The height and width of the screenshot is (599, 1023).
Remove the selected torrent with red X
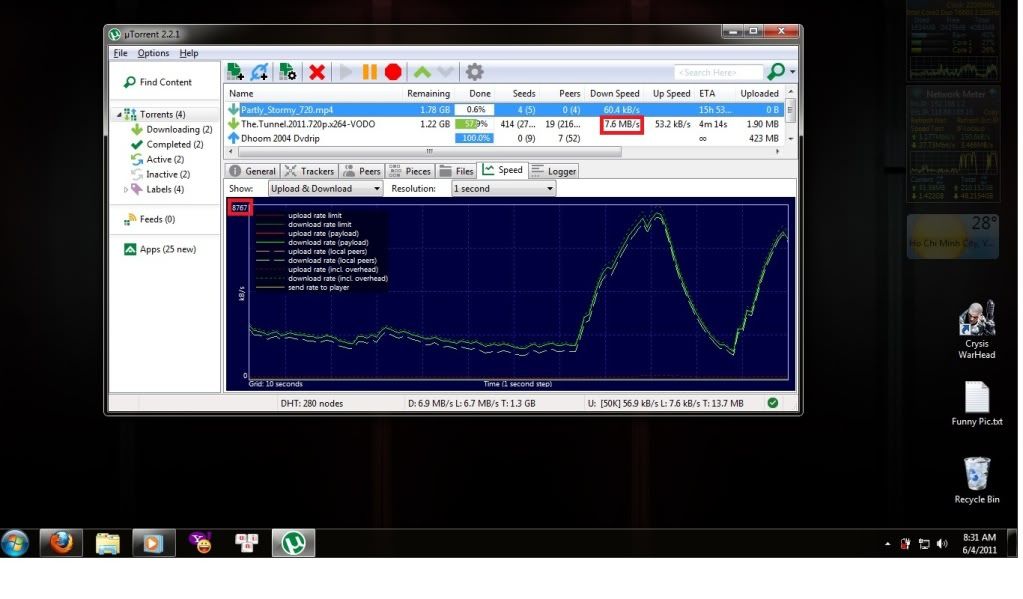click(317, 72)
